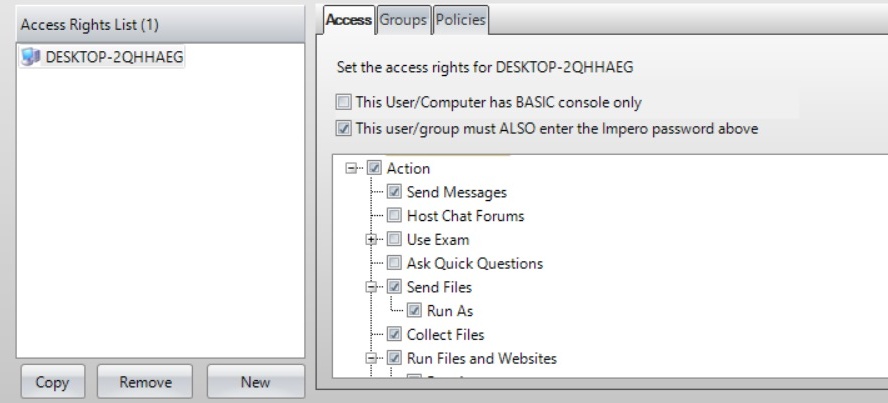The height and width of the screenshot is (403, 888).
Task: Click the DESKTOP-2QHHAEG computer icon
Action: click(29, 57)
